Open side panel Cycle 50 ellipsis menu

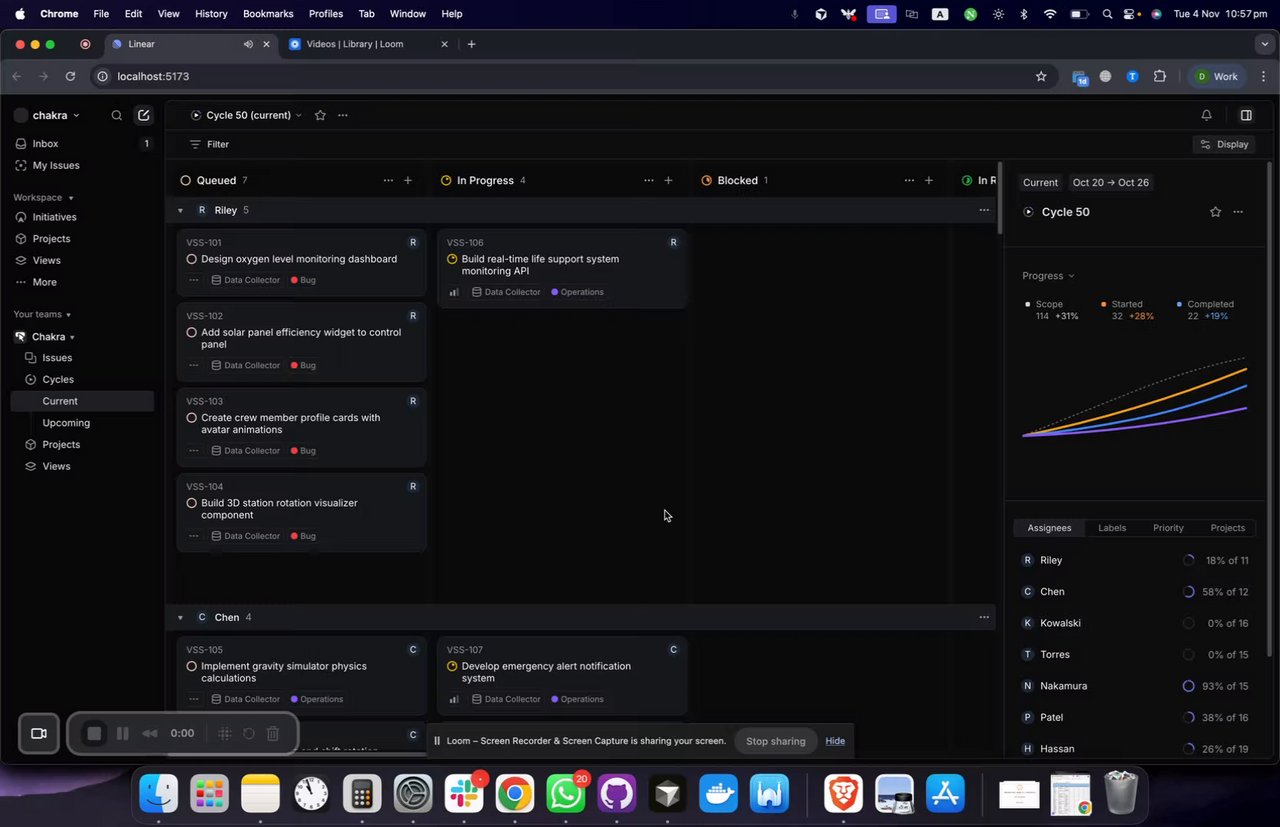(1238, 212)
